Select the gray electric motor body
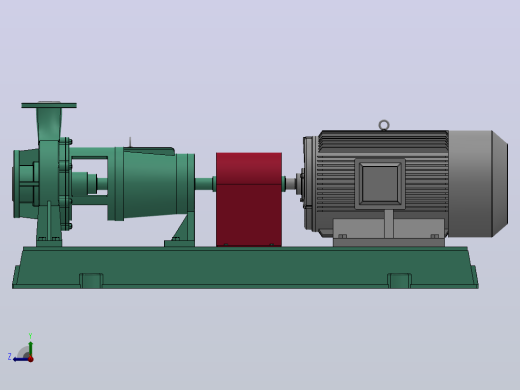This screenshot has height=390, width=520. coord(383,184)
